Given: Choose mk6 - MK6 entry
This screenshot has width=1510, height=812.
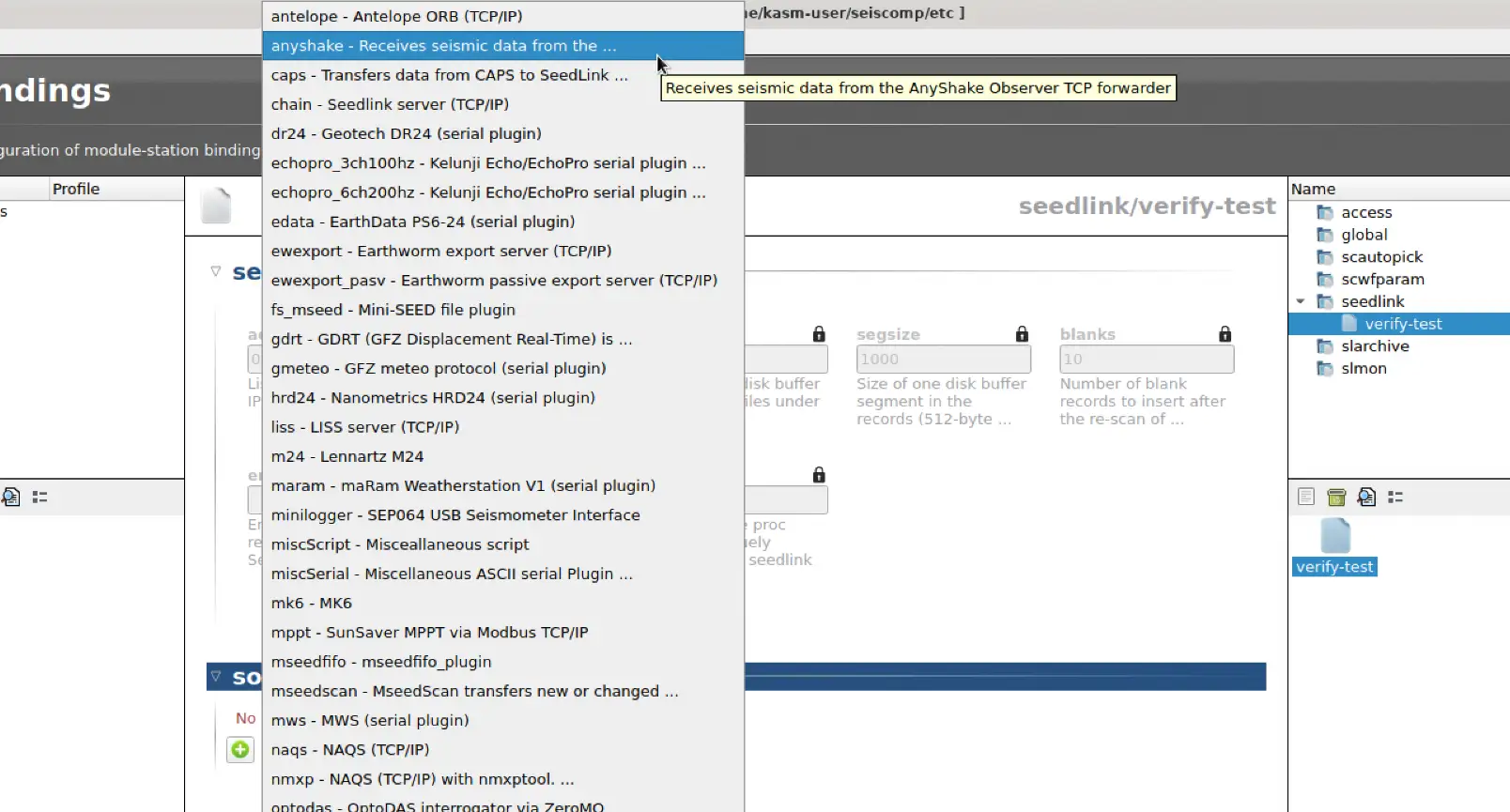Looking at the screenshot, I should (503, 603).
